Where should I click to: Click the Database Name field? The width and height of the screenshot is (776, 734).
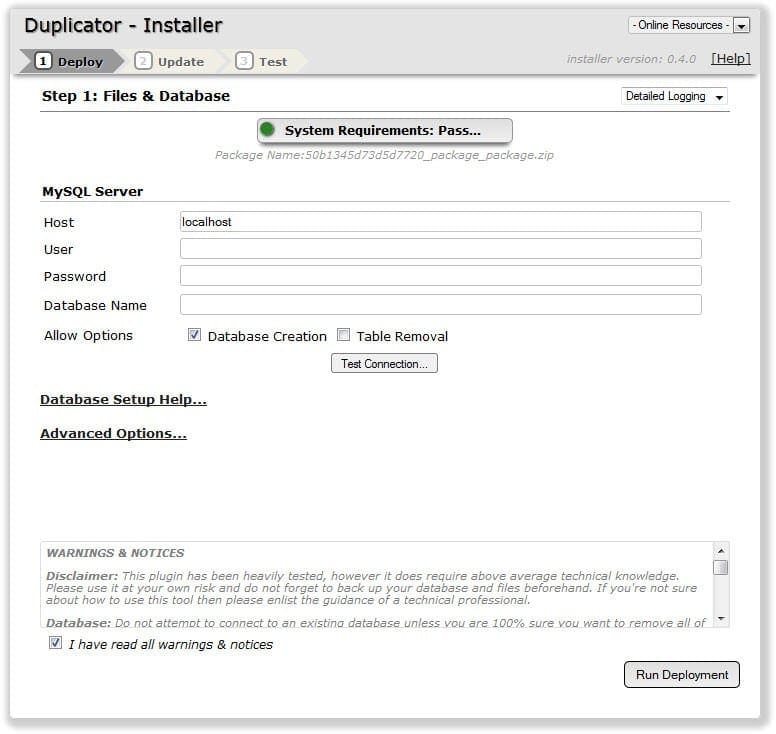pos(440,304)
